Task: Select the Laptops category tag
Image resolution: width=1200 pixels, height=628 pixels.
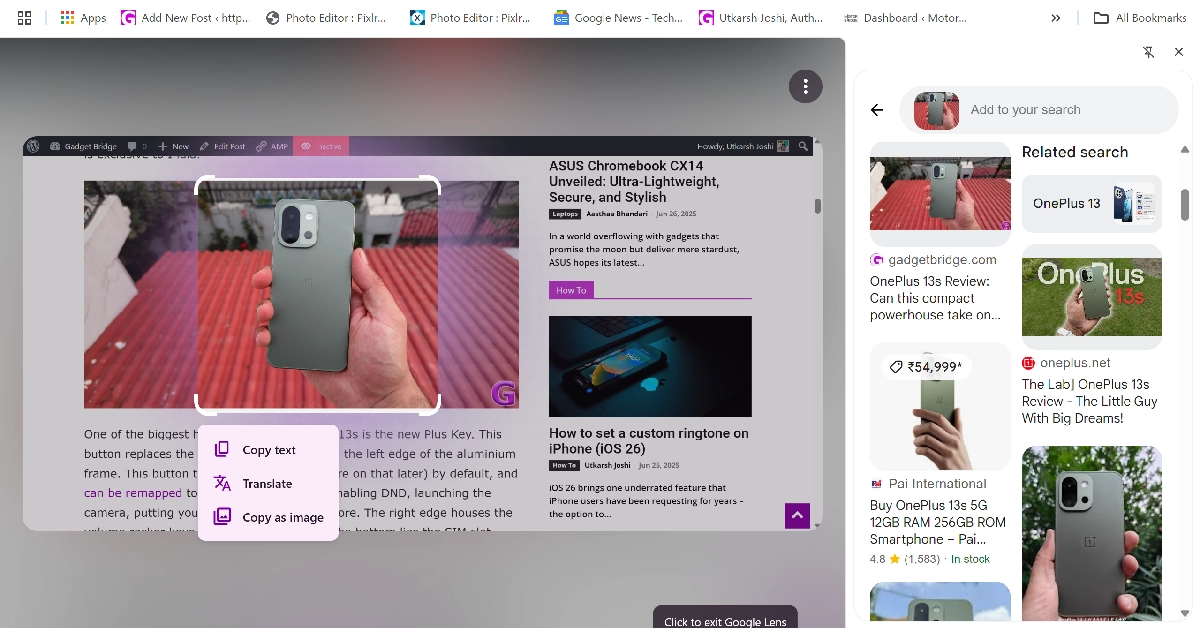Action: (565, 214)
